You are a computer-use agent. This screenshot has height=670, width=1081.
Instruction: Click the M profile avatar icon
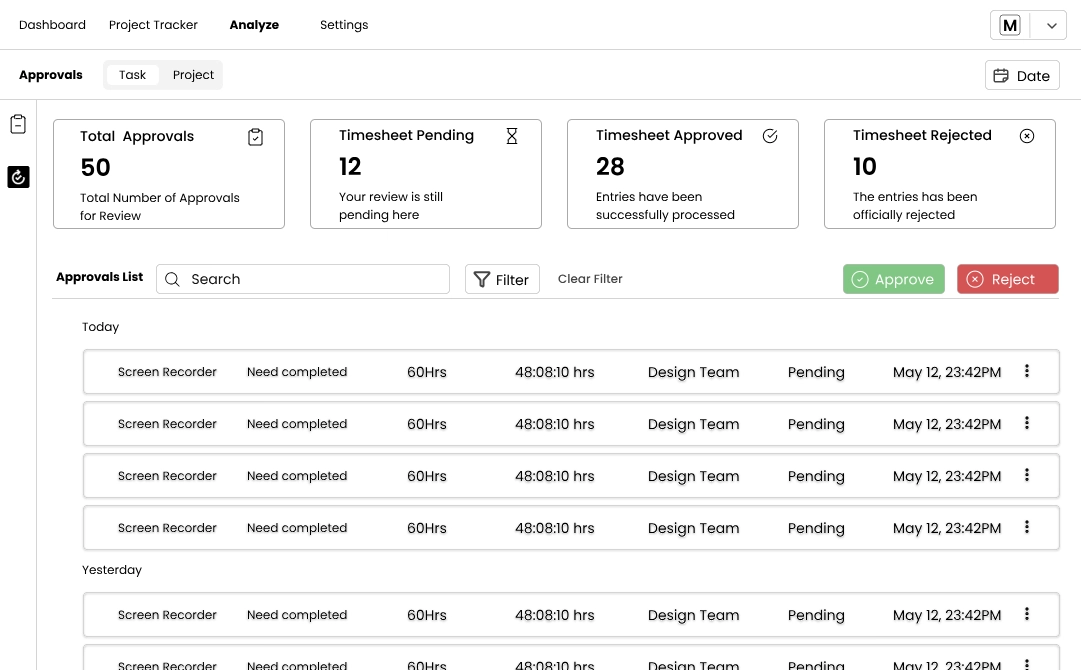click(1010, 26)
